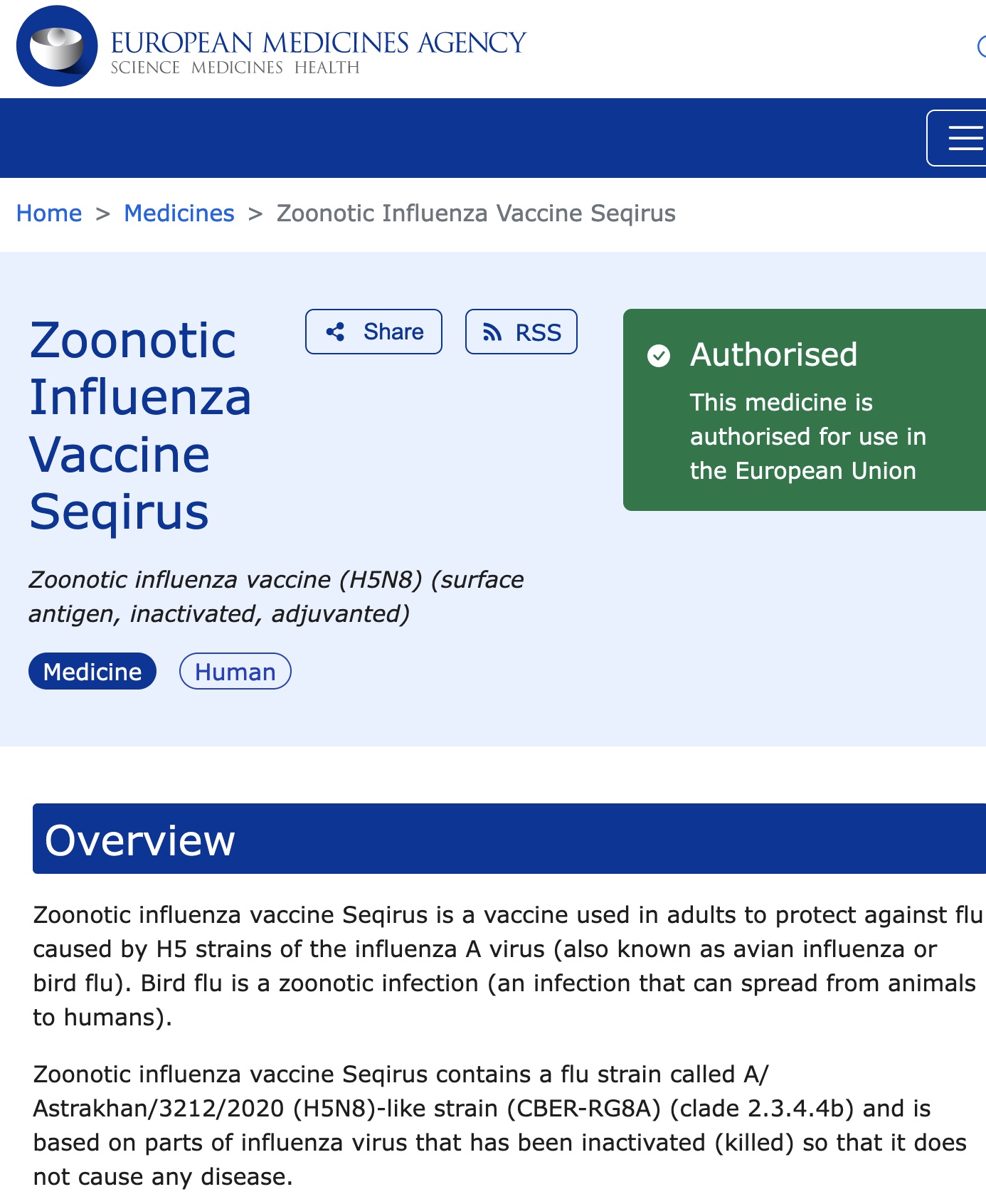Image resolution: width=986 pixels, height=1204 pixels.
Task: Click the current page breadcrumb text
Action: point(476,213)
